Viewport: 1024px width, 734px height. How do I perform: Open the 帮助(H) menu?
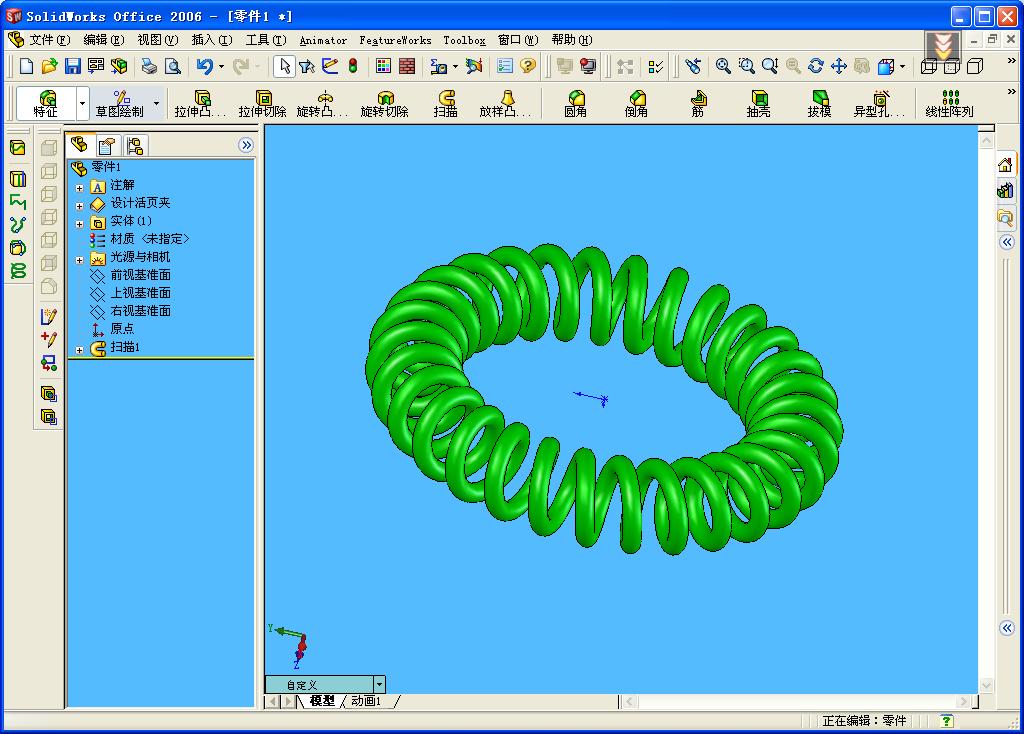click(x=572, y=40)
